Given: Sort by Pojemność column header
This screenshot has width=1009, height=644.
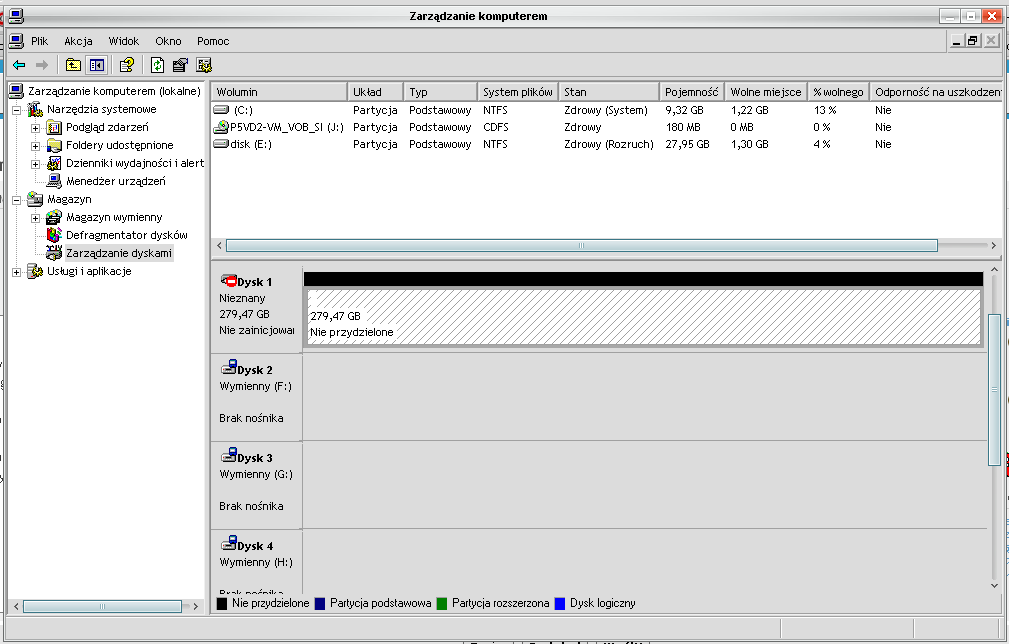Looking at the screenshot, I should [692, 92].
